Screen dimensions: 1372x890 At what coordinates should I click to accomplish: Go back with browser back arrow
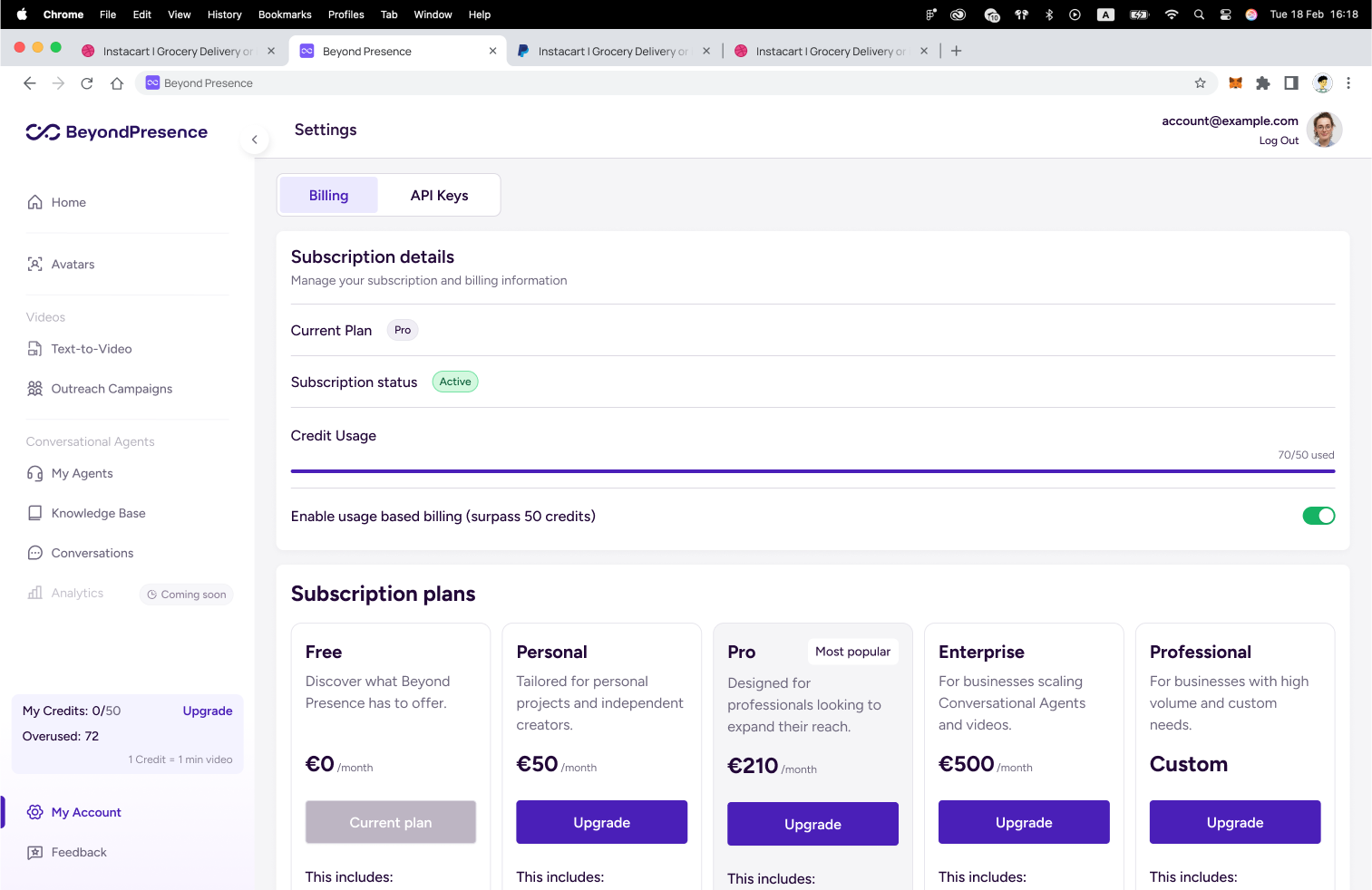click(30, 83)
